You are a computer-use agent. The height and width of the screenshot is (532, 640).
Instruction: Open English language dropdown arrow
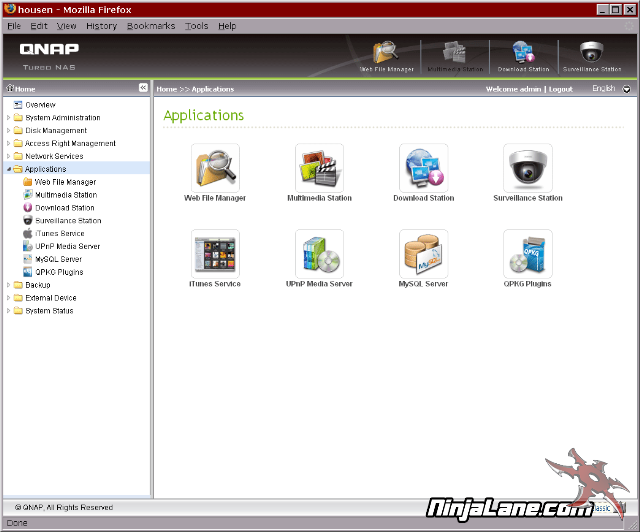pyautogui.click(x=626, y=89)
